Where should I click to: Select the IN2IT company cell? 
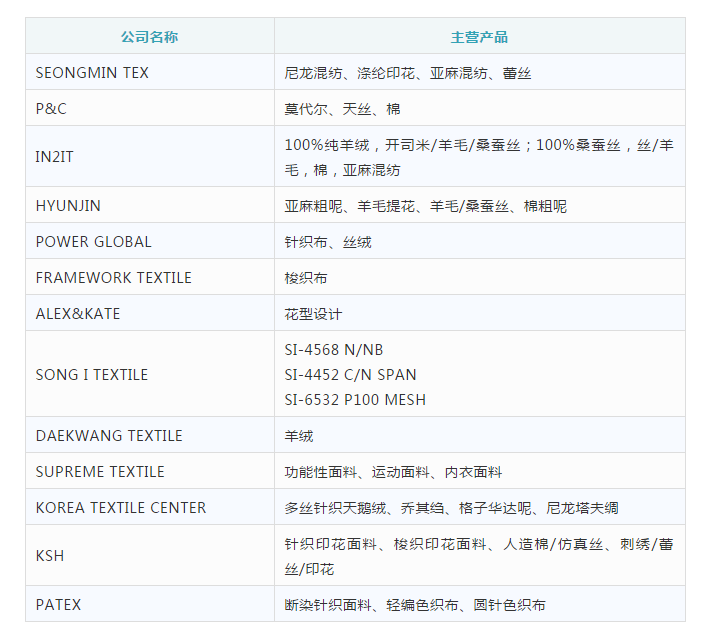[x=150, y=156]
